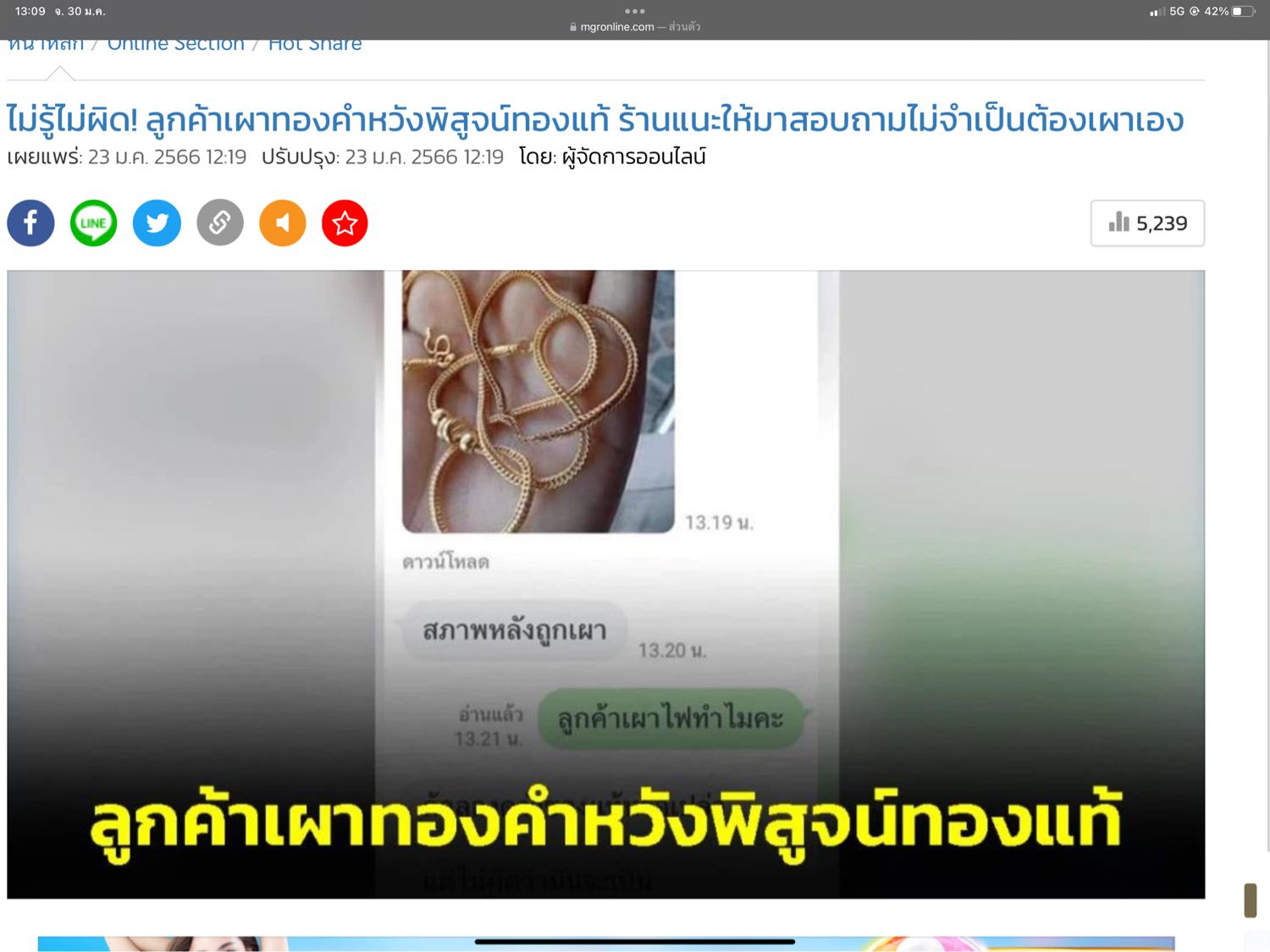This screenshot has height=952, width=1270.
Task: Open the home page breadcrumb link
Action: (x=46, y=44)
